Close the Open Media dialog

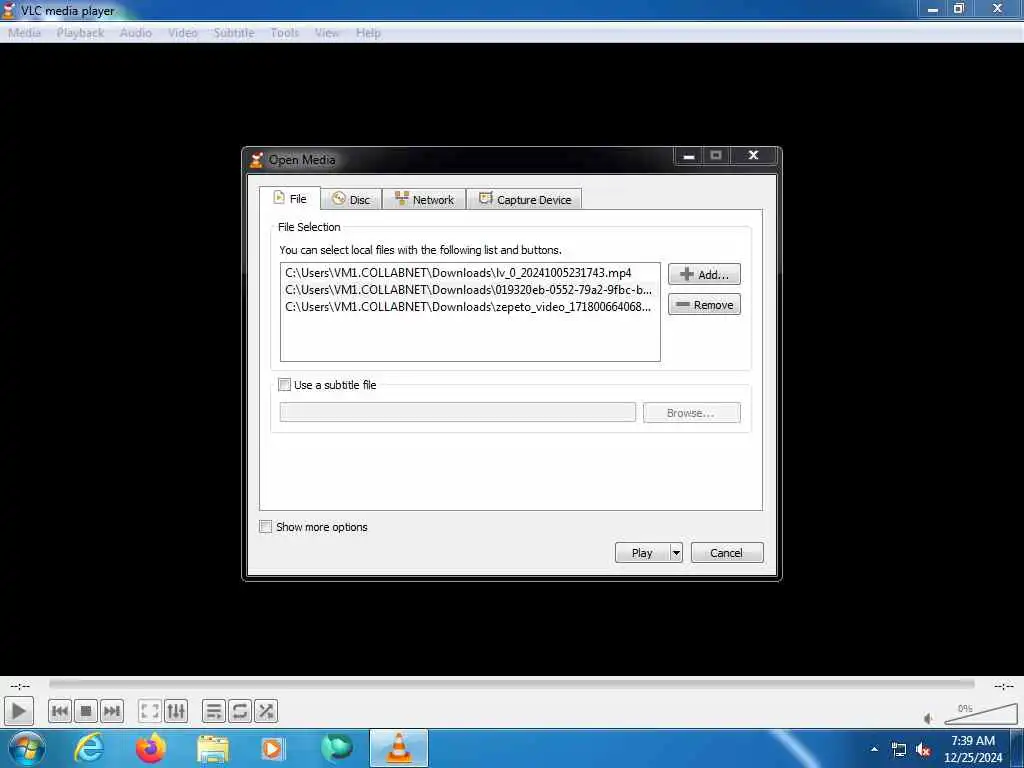click(x=754, y=155)
